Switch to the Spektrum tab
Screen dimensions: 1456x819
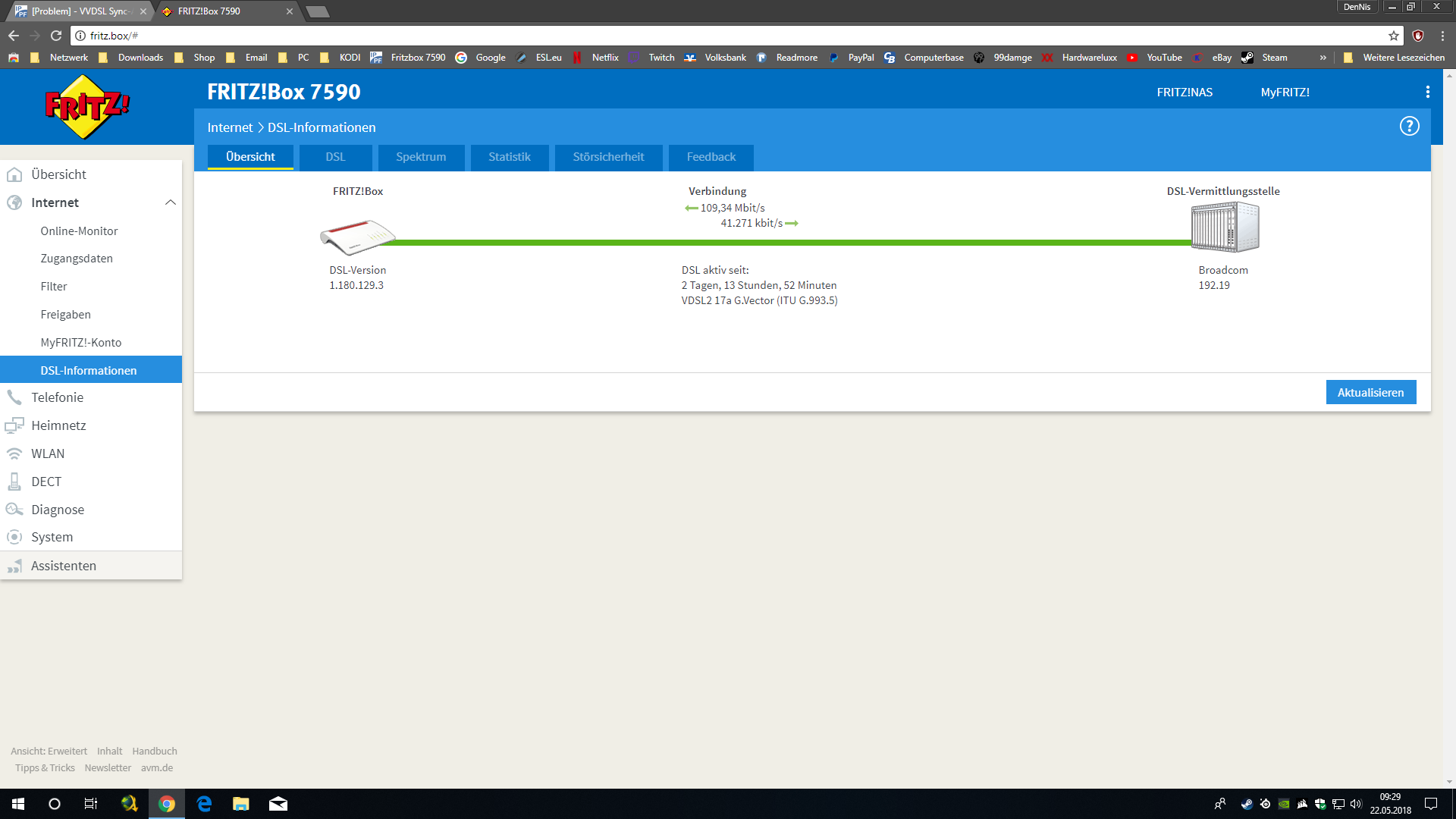point(421,157)
